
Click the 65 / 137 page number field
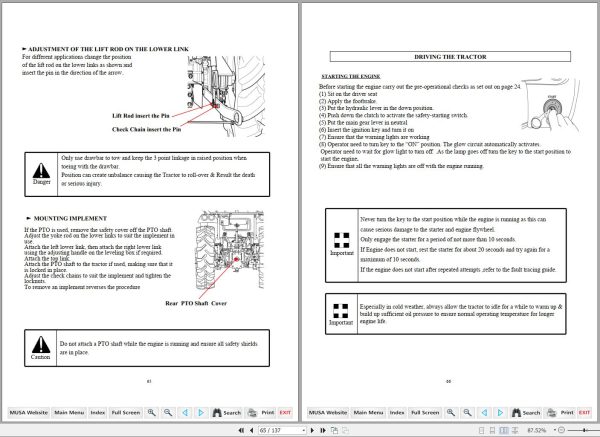[280, 430]
